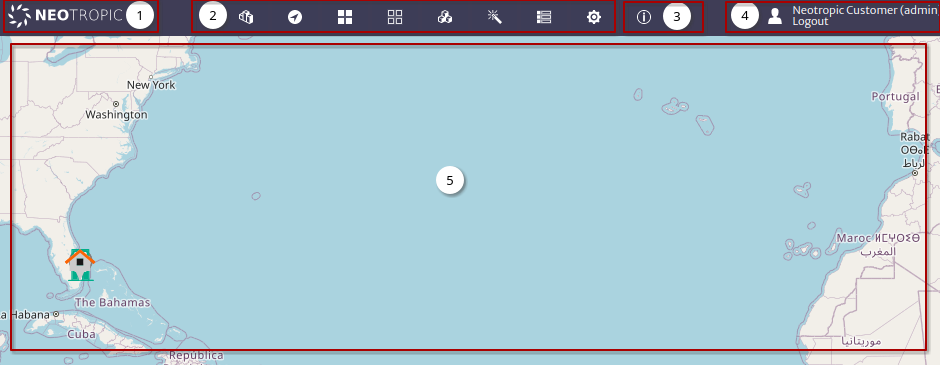
Task: Click the Cuba label on map
Action: [82, 334]
